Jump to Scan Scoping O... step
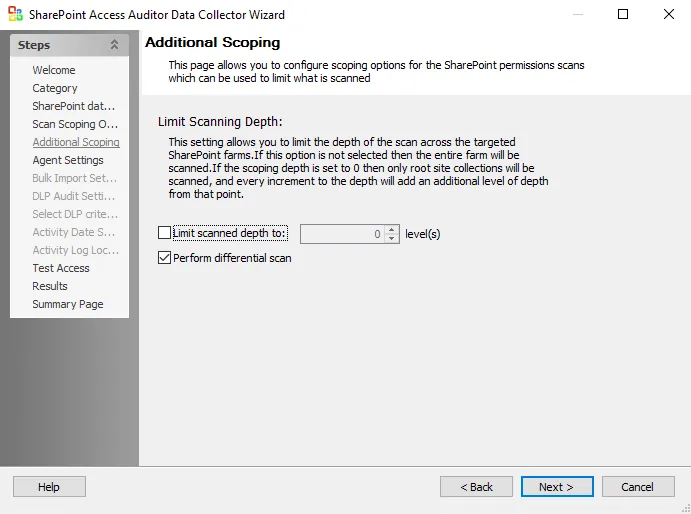Image resolution: width=691 pixels, height=514 pixels. pos(75,124)
